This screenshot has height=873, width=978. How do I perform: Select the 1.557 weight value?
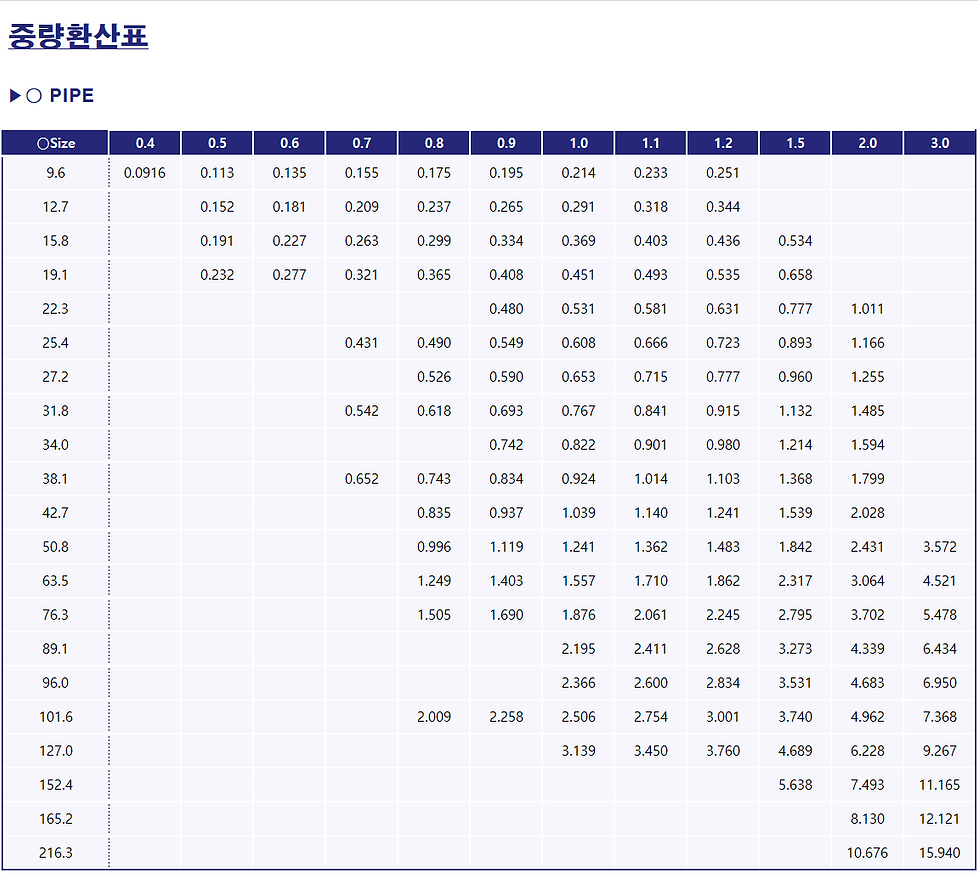[x=578, y=581]
